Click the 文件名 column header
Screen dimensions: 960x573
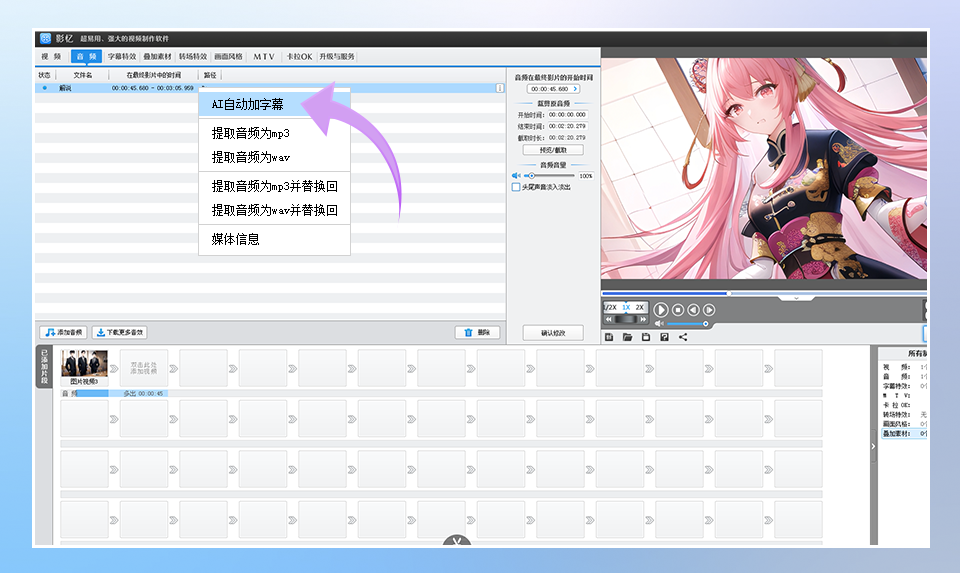click(83, 75)
